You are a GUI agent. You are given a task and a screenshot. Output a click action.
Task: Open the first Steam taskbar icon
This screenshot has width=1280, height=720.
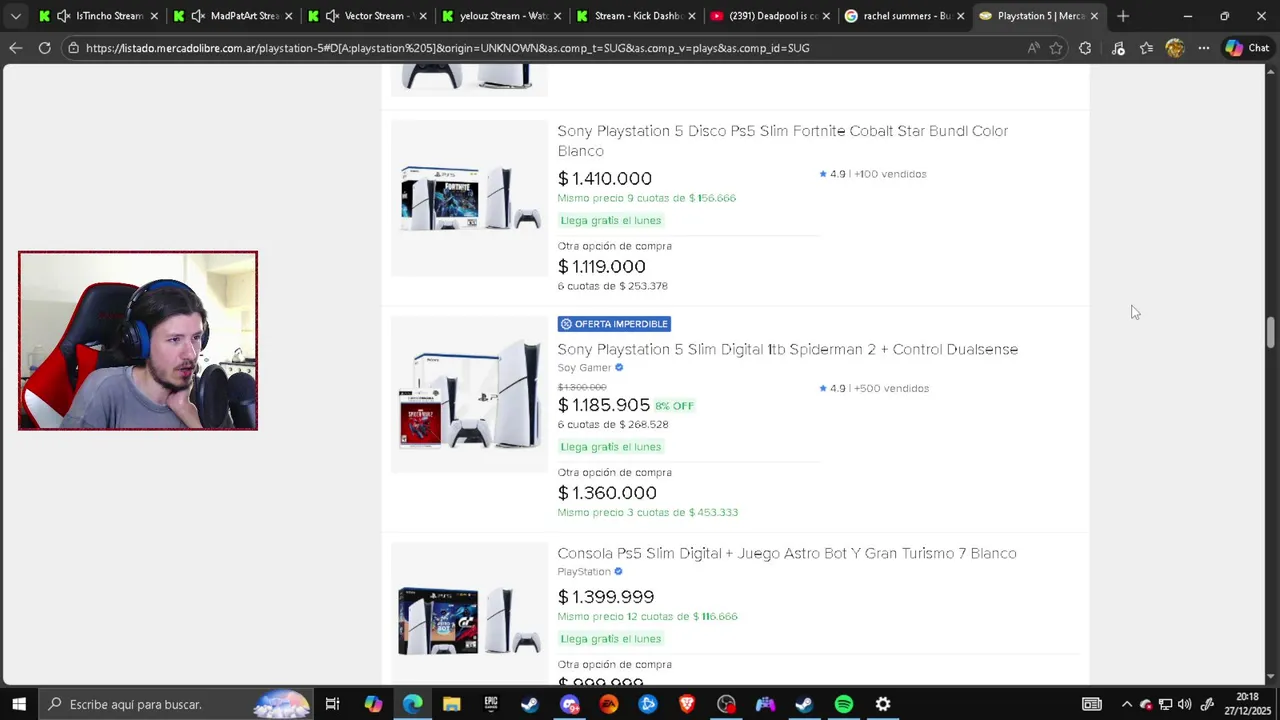(530, 704)
